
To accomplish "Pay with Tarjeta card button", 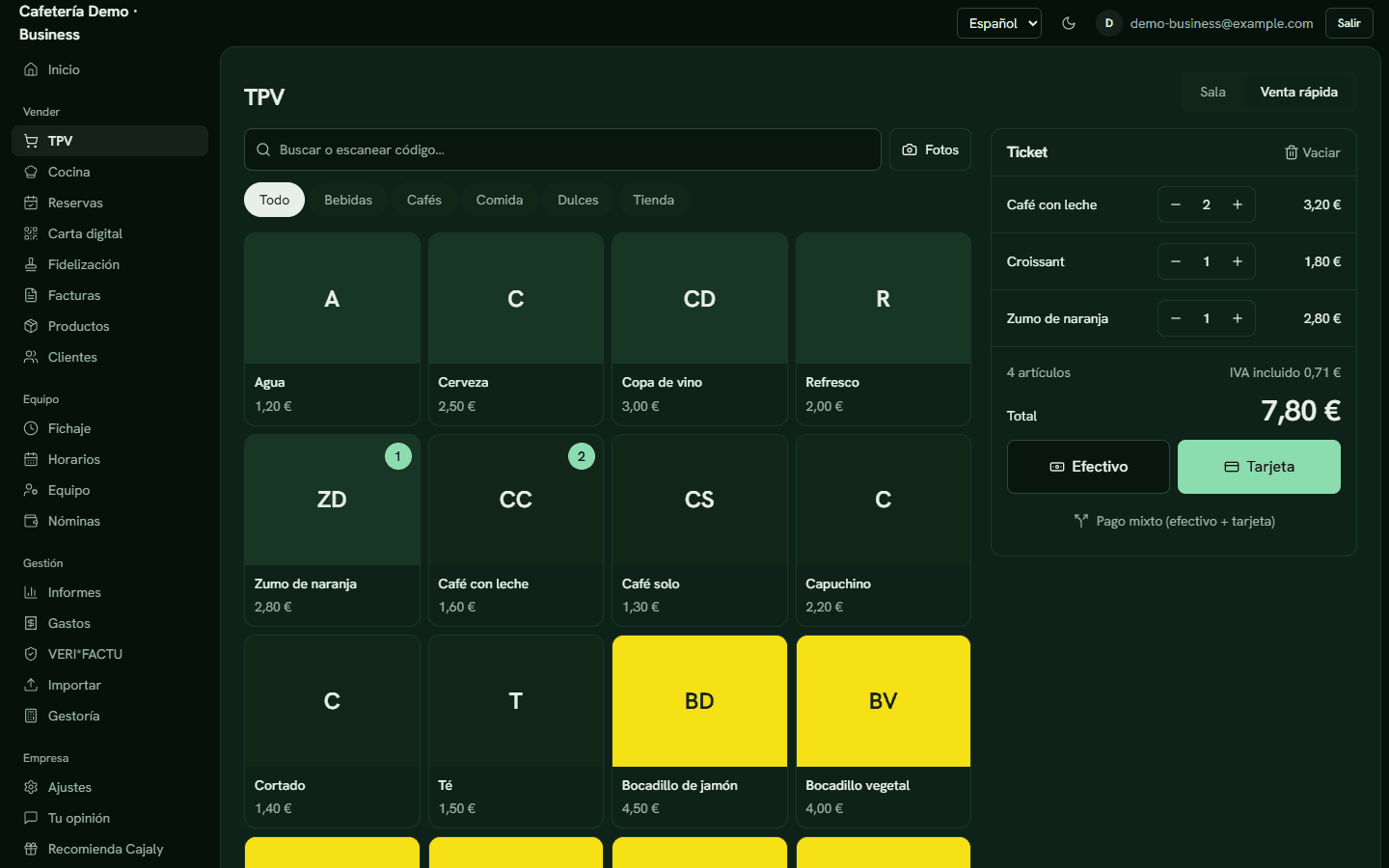I will 1259,467.
